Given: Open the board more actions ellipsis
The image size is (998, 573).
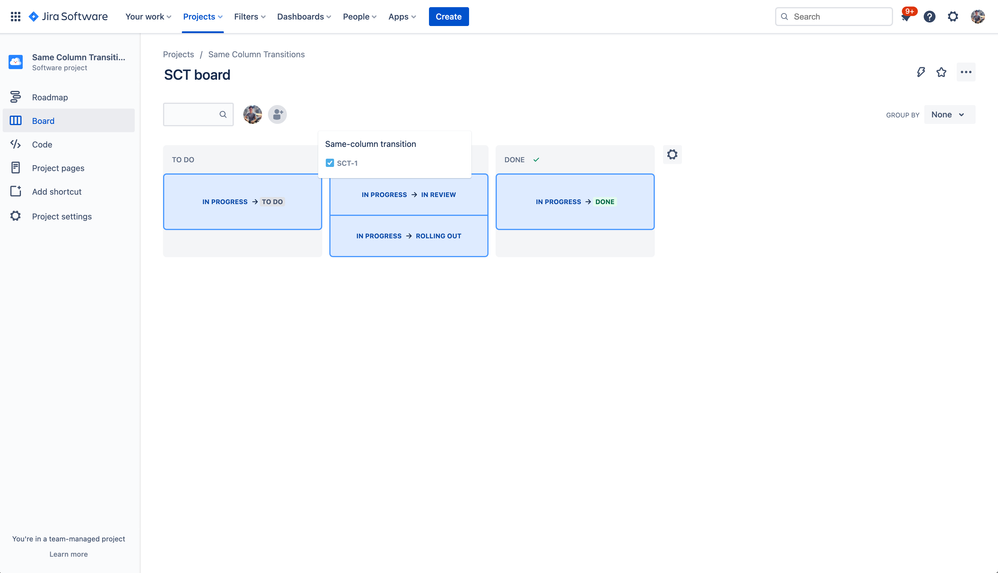Looking at the screenshot, I should pos(966,72).
